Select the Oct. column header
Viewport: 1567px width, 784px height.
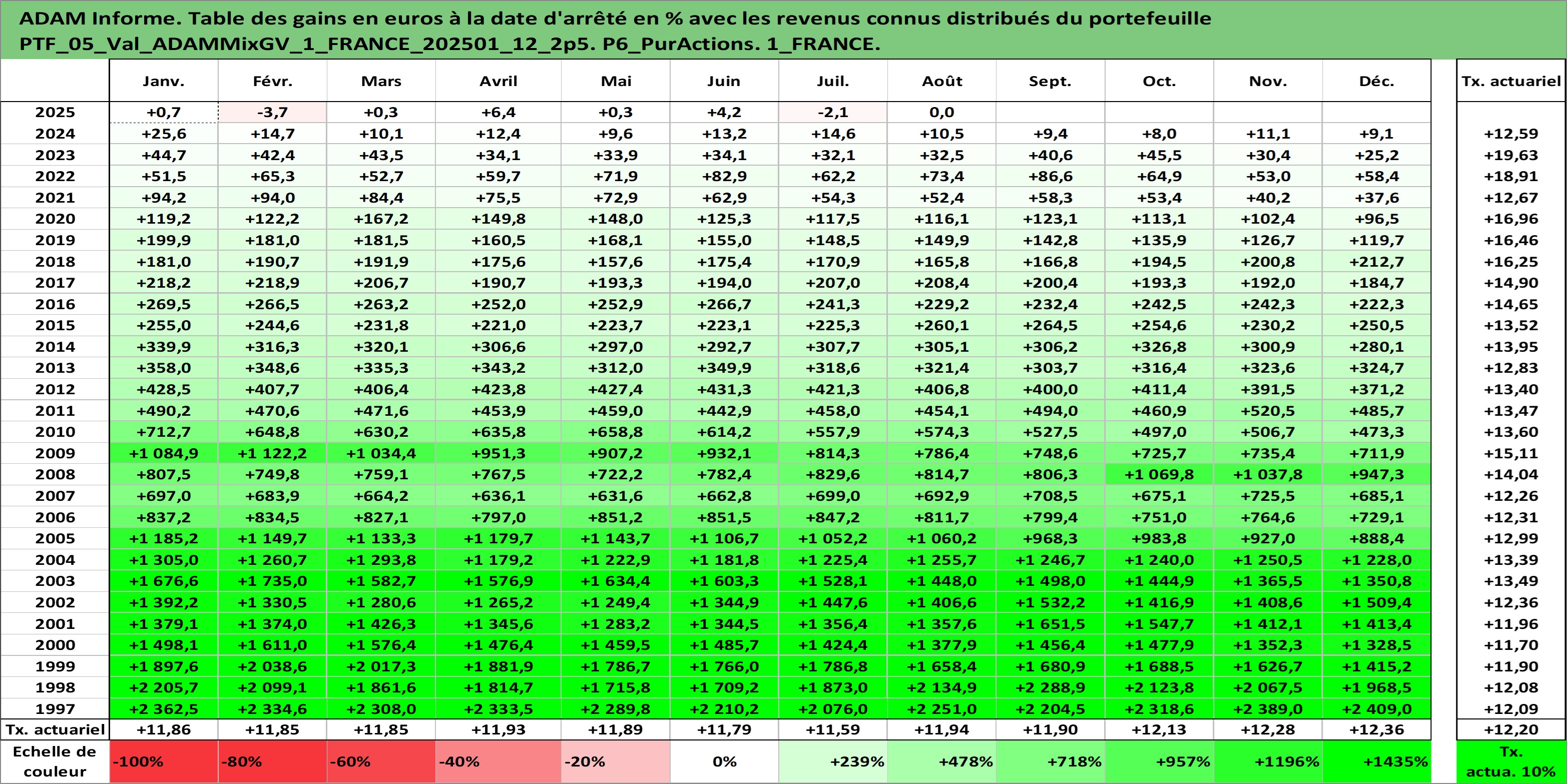click(1160, 81)
